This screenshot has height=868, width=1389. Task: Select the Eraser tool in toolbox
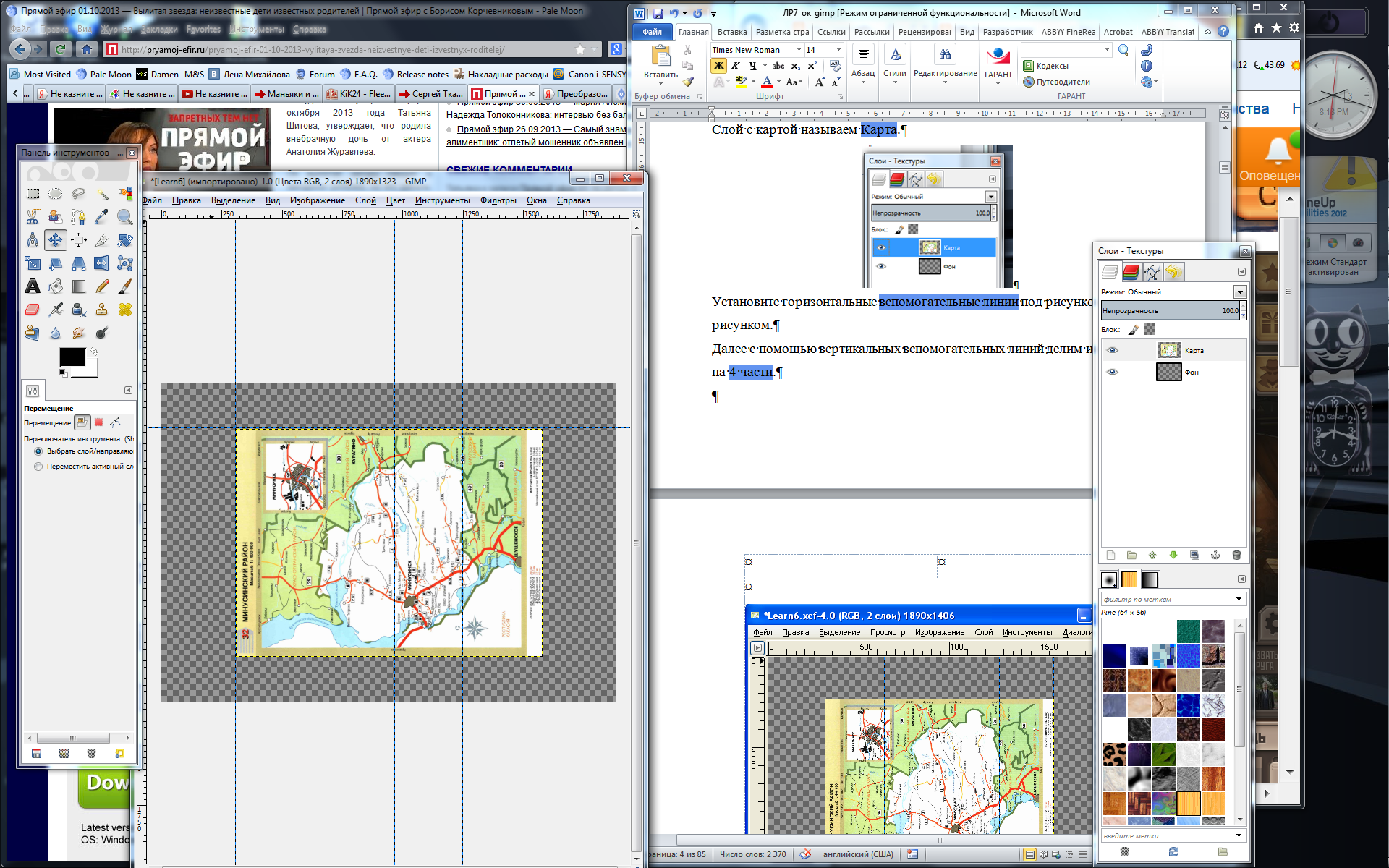33,310
